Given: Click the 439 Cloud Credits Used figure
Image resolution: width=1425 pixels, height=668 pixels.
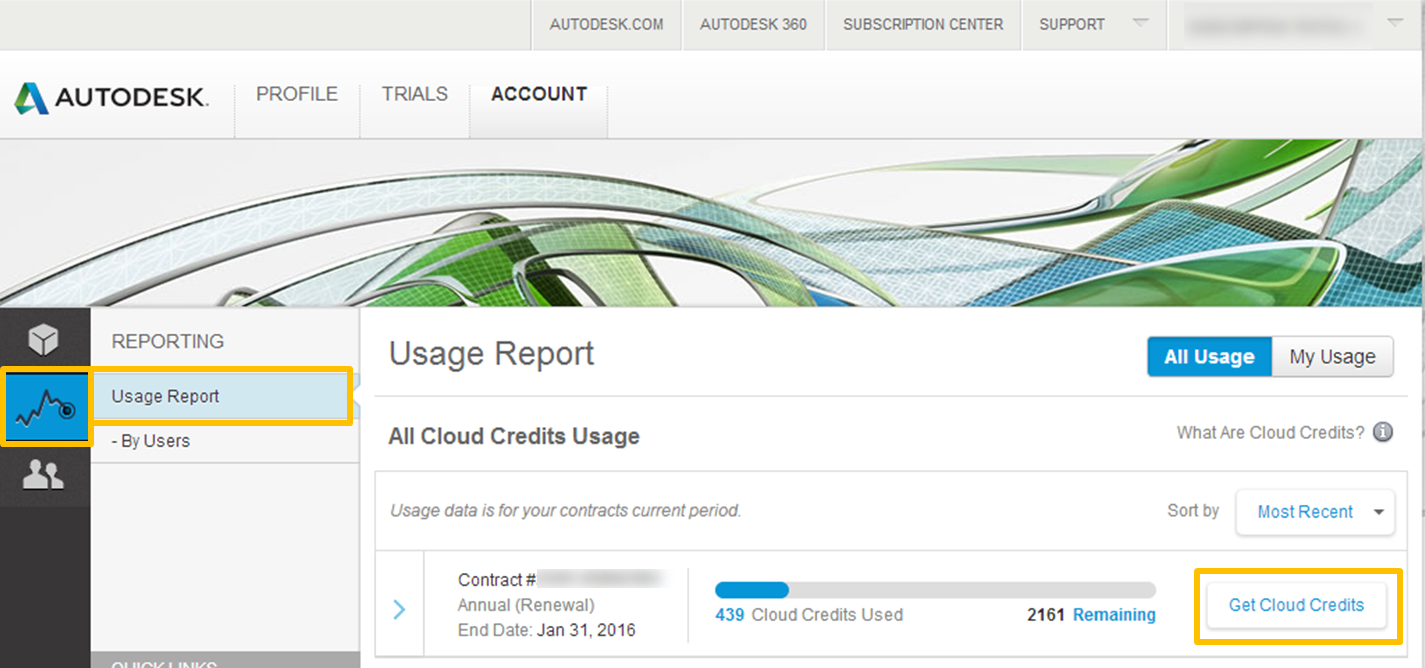Looking at the screenshot, I should (809, 614).
